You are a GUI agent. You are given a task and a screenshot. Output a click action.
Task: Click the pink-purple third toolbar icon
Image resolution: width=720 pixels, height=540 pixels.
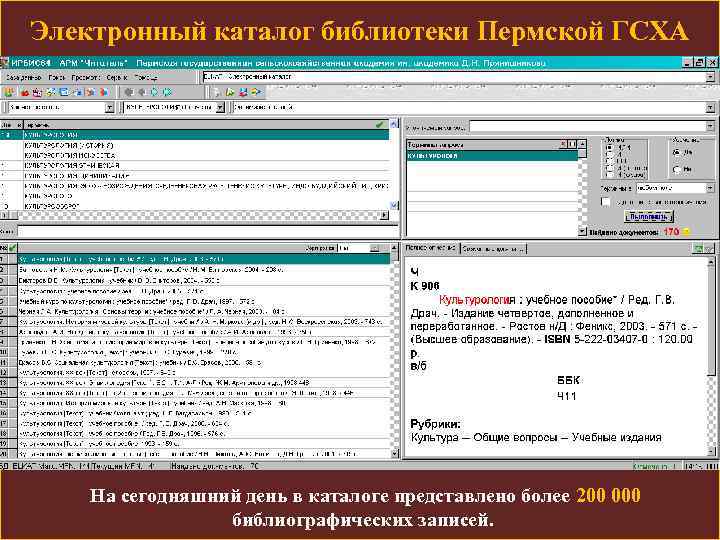point(37,92)
